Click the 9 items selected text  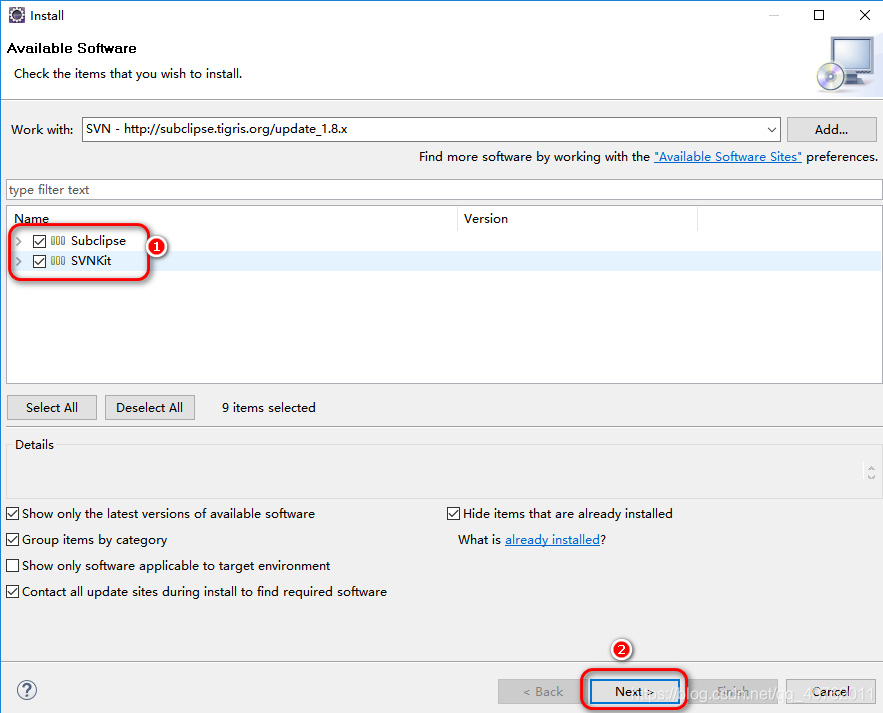tap(269, 407)
